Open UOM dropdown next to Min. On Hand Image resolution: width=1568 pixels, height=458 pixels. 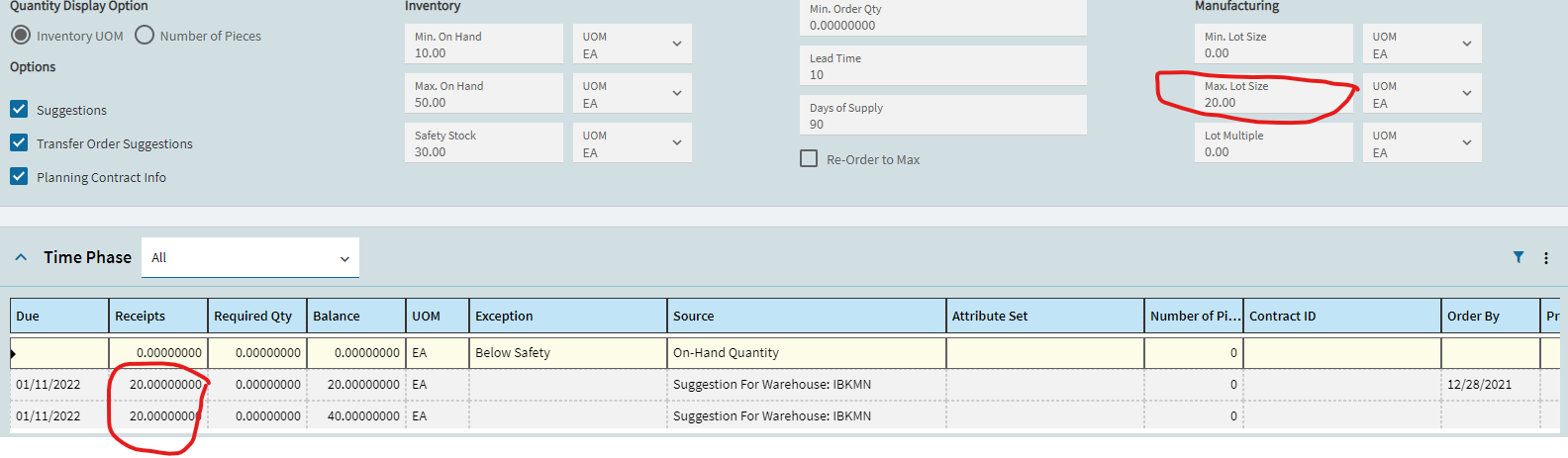(633, 44)
